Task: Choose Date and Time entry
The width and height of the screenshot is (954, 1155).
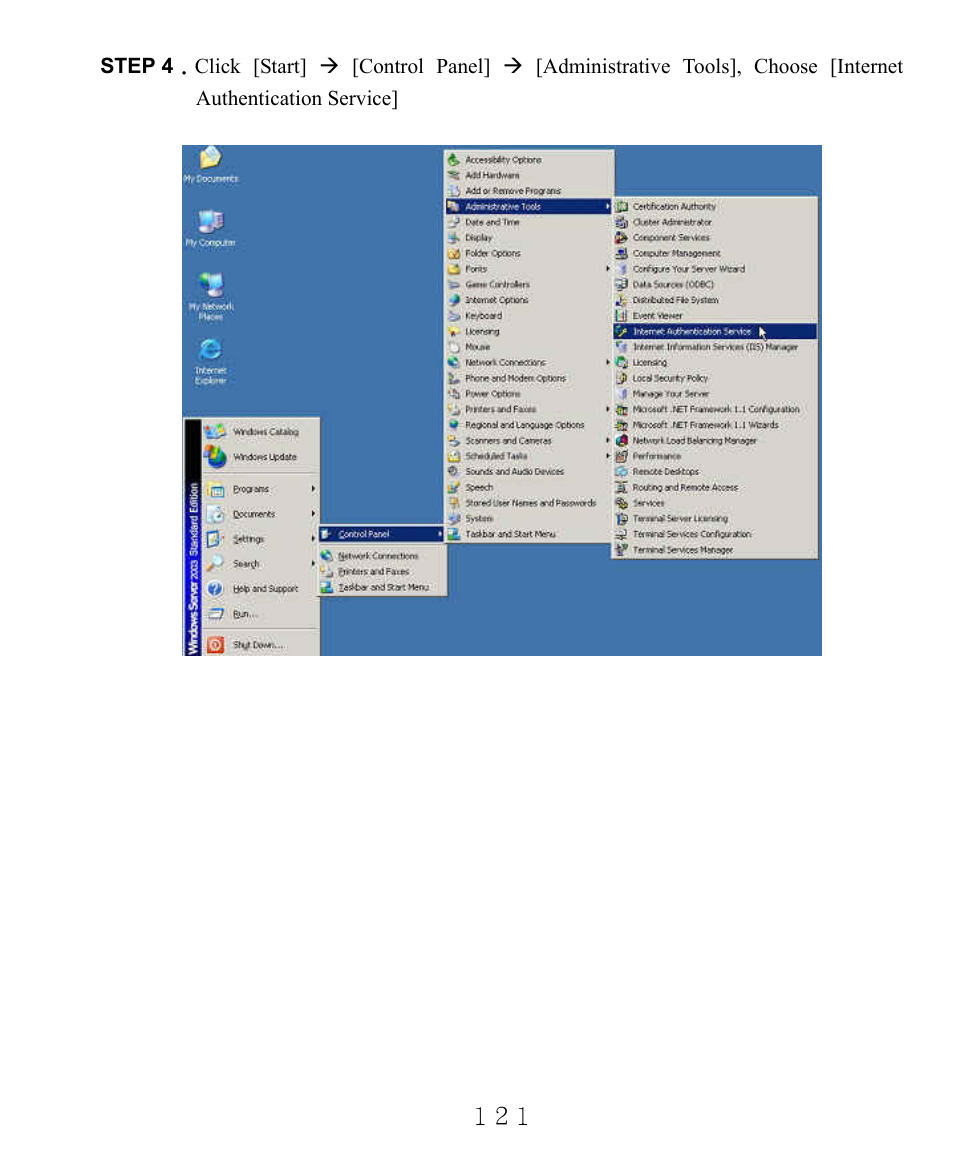Action: 530,222
